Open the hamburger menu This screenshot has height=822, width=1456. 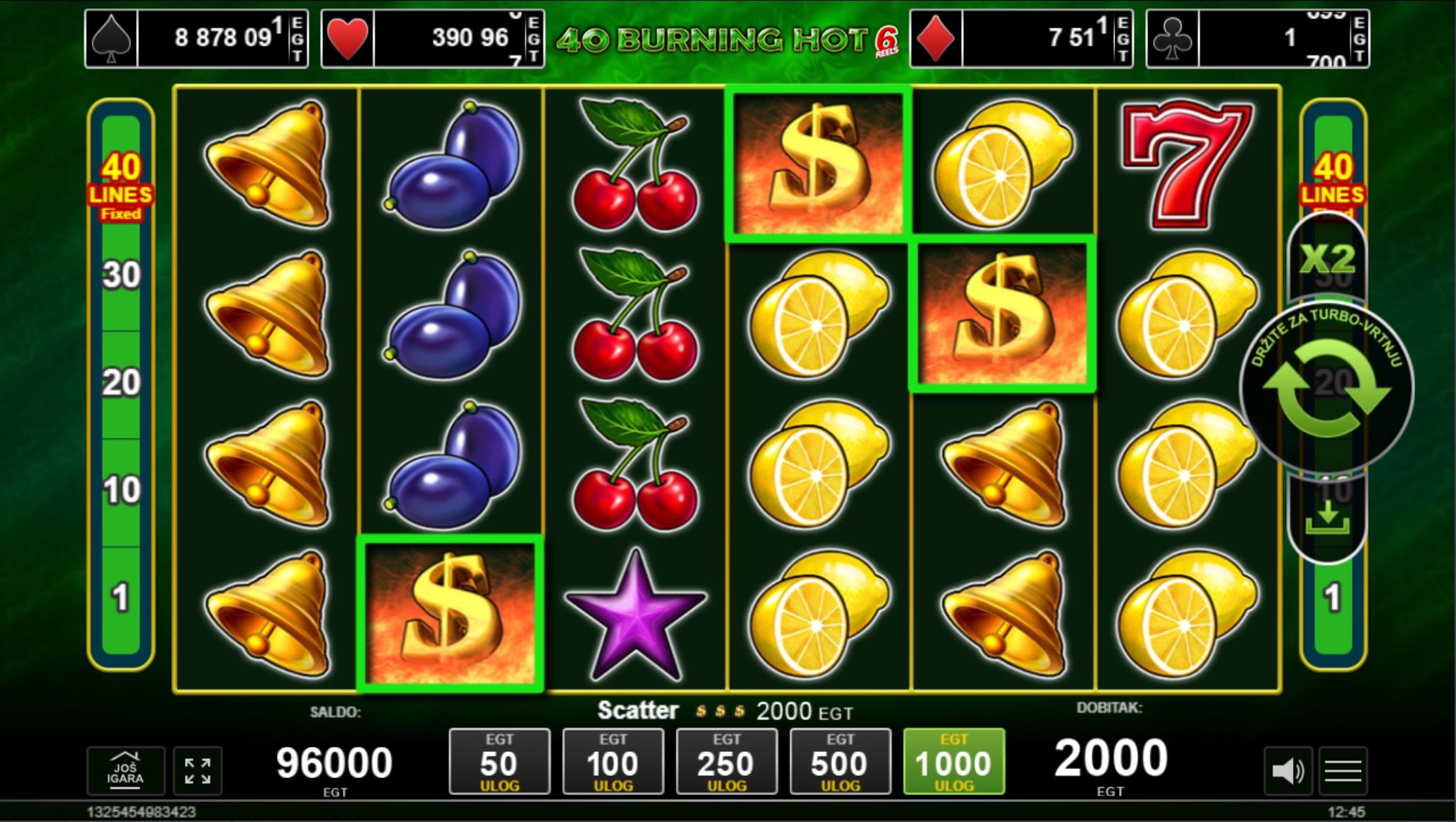1343,770
